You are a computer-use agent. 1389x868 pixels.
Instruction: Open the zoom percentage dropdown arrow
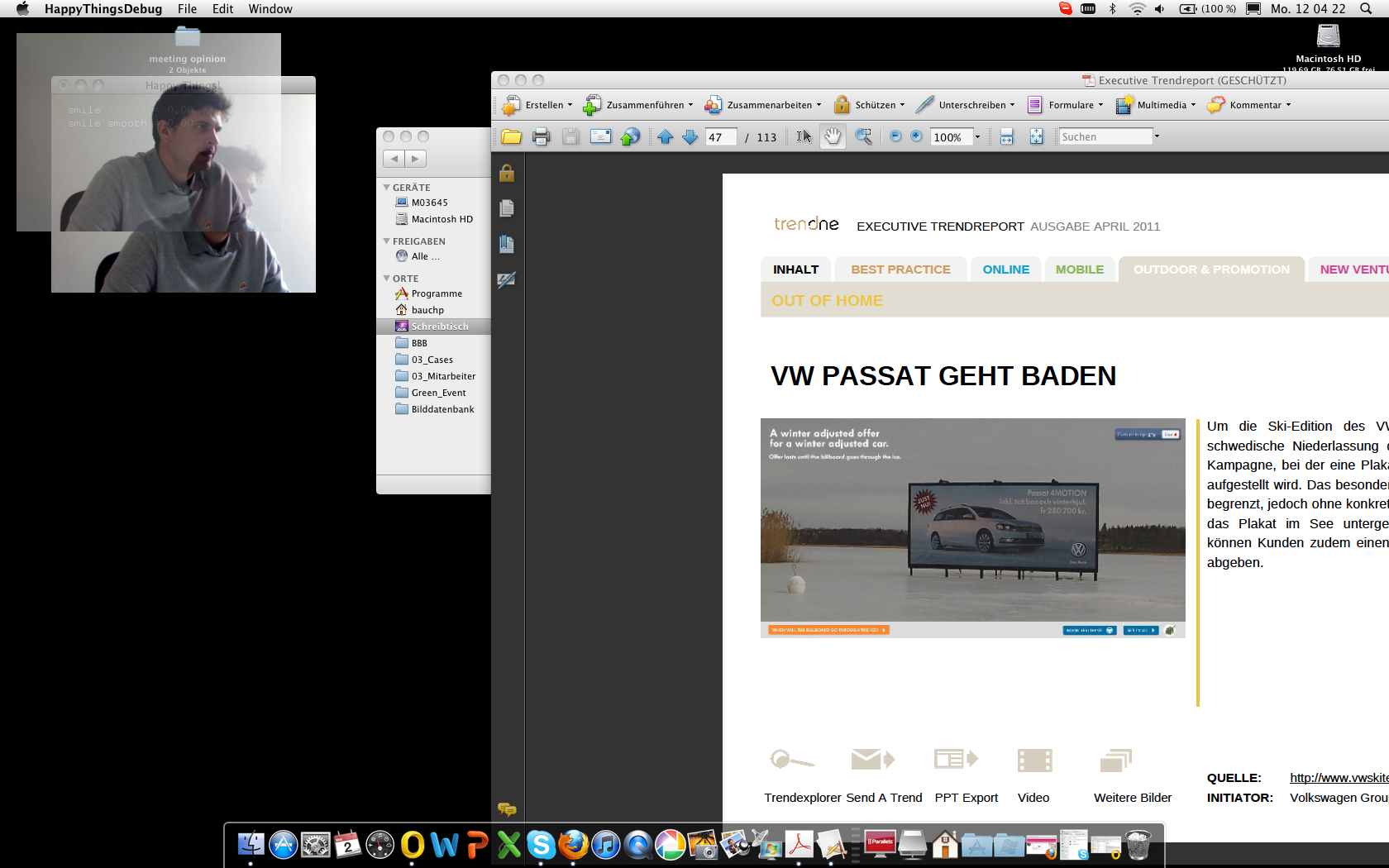(x=977, y=137)
